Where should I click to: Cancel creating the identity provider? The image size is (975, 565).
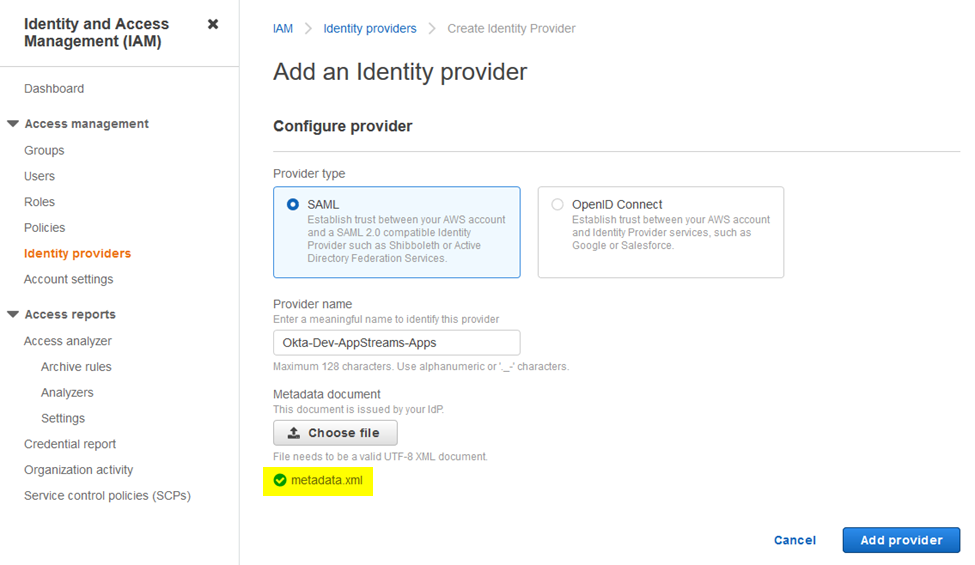point(795,540)
